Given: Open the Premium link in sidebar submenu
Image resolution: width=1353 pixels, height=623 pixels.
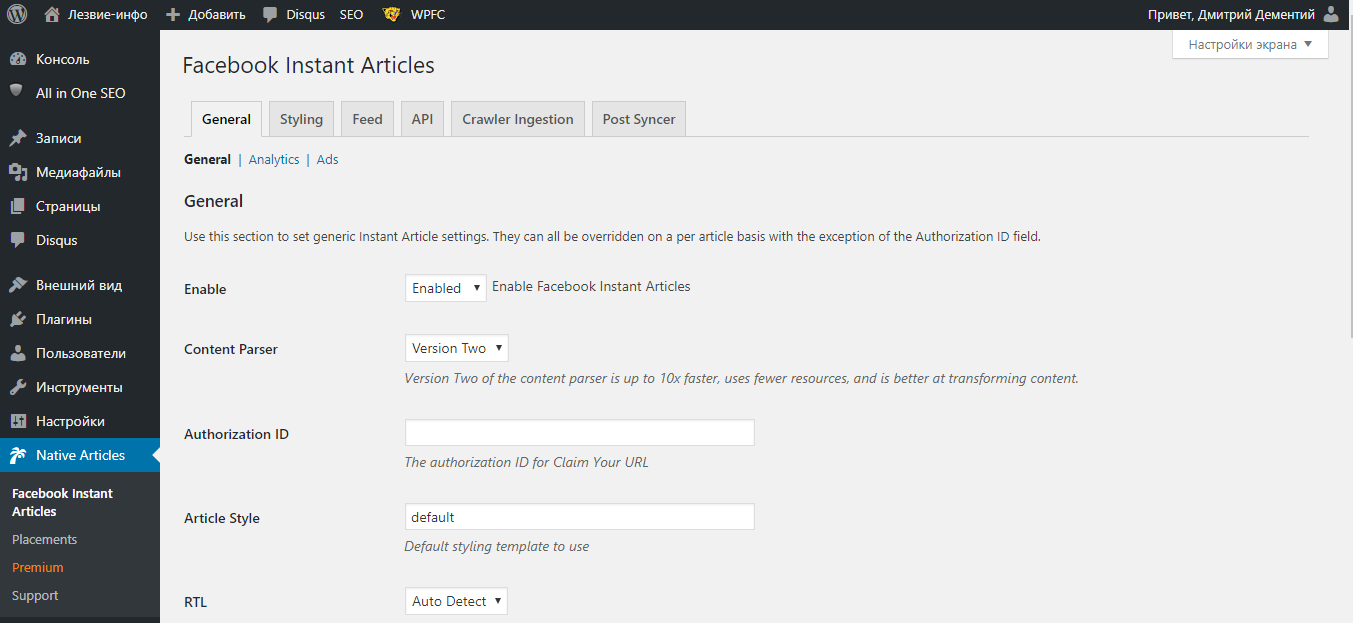Looking at the screenshot, I should click(x=38, y=568).
